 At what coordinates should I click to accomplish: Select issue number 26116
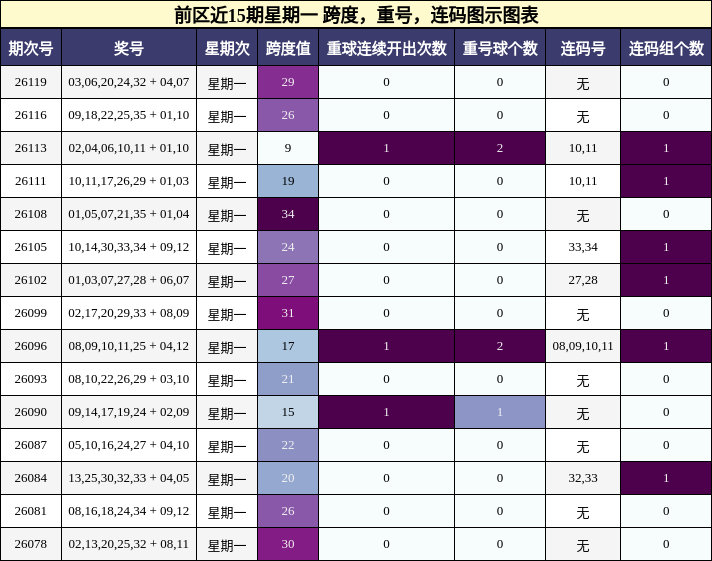pos(31,115)
